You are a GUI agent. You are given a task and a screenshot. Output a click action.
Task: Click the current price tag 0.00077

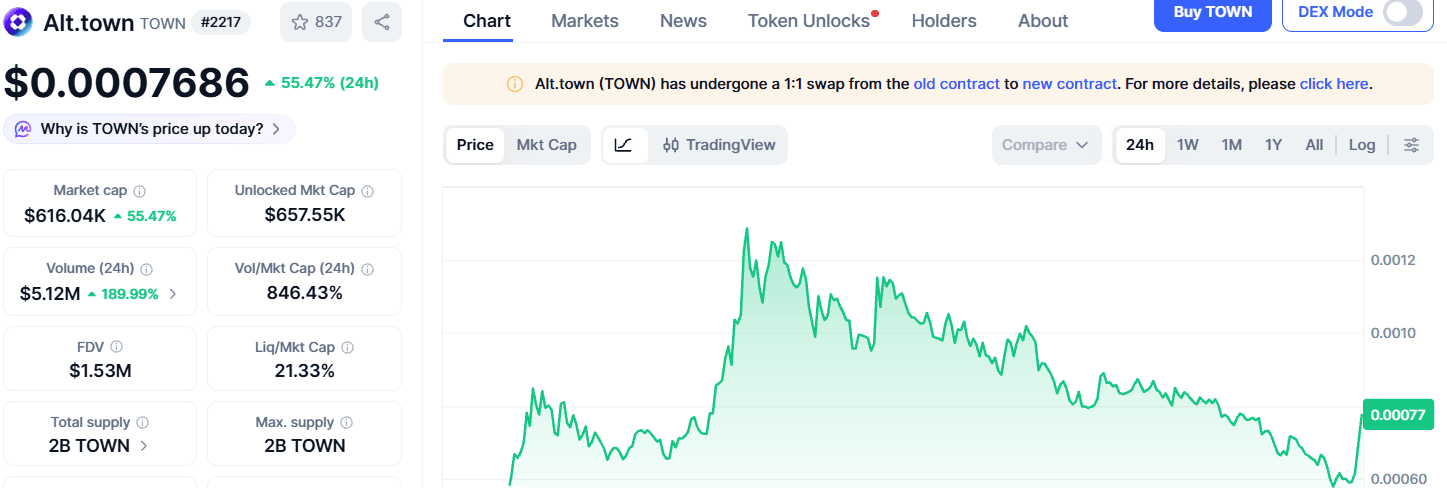tap(1397, 414)
